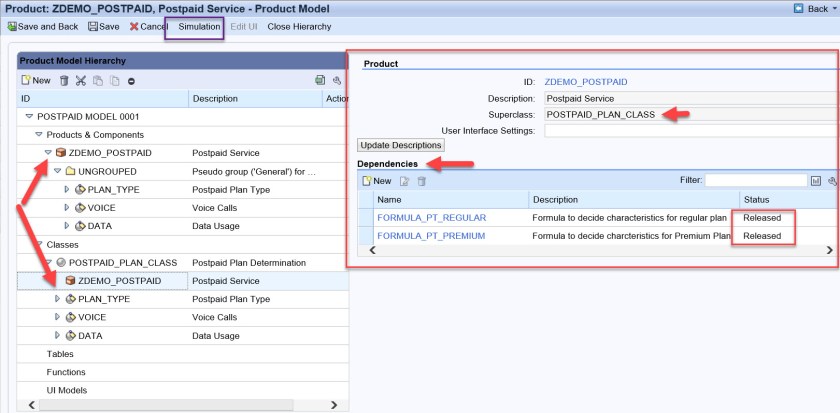
Task: Click Close Hierarchy in the top toolbar
Action: click(x=299, y=26)
